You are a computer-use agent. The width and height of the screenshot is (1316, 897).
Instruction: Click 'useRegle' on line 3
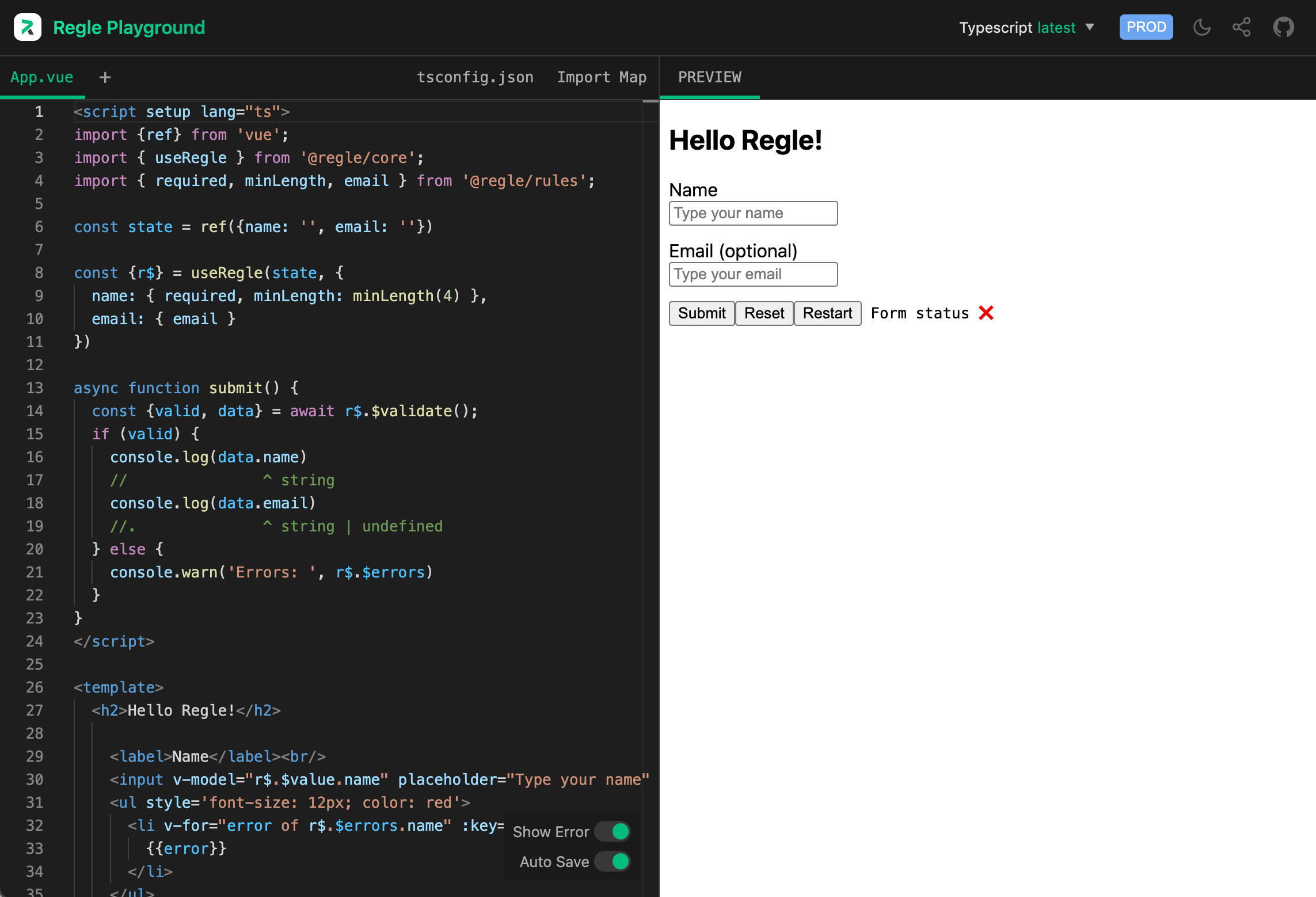[191, 158]
